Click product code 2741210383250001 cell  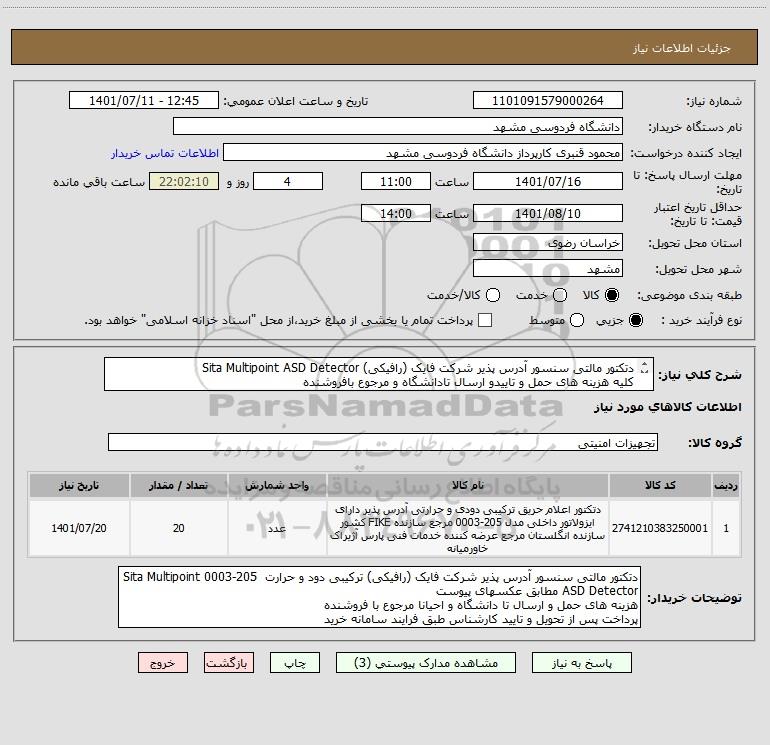pos(660,528)
